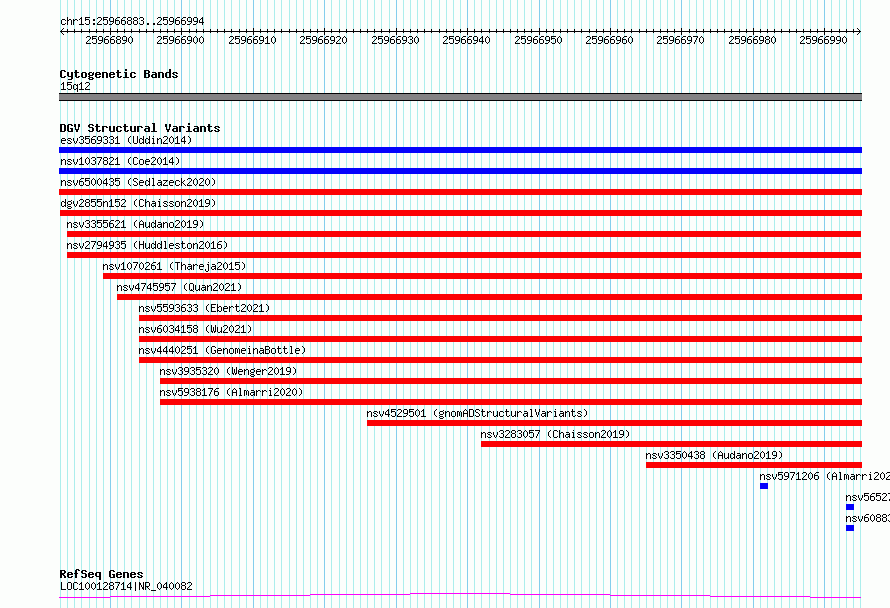The width and height of the screenshot is (890, 608).
Task: Click the dgv2855n152 (Chaisson2019) label
Action: click(x=138, y=203)
